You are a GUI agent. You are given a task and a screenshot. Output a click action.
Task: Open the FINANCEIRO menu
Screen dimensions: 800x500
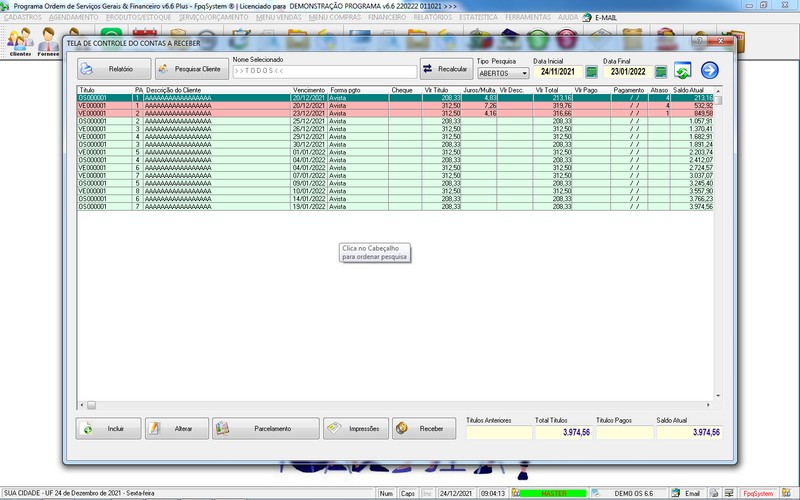386,18
